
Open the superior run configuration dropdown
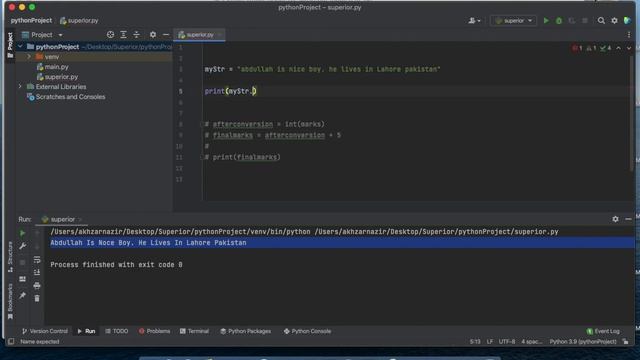[513, 20]
